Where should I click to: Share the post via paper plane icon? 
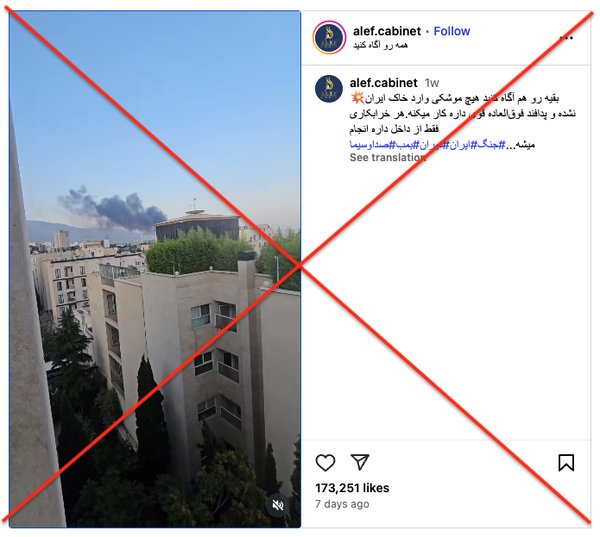[x=360, y=462]
